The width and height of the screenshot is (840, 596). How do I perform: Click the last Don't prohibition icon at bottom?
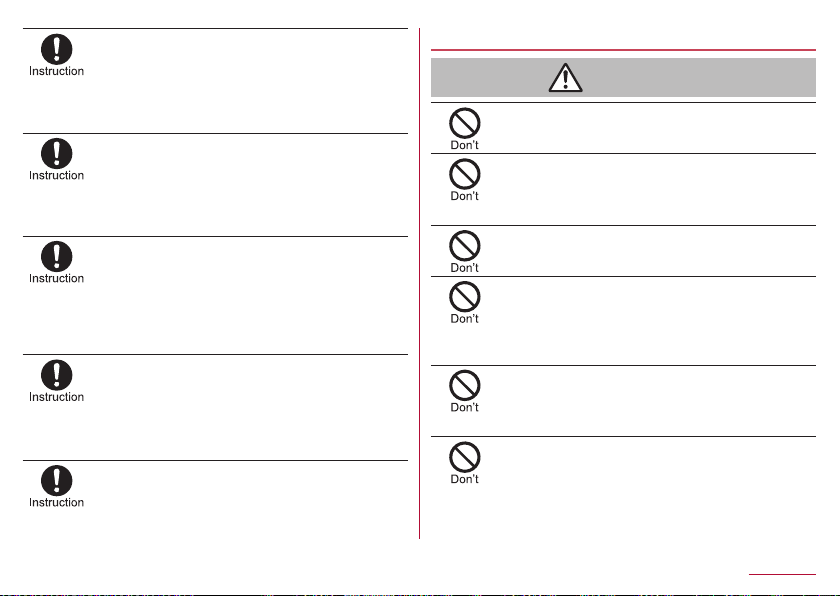click(464, 457)
